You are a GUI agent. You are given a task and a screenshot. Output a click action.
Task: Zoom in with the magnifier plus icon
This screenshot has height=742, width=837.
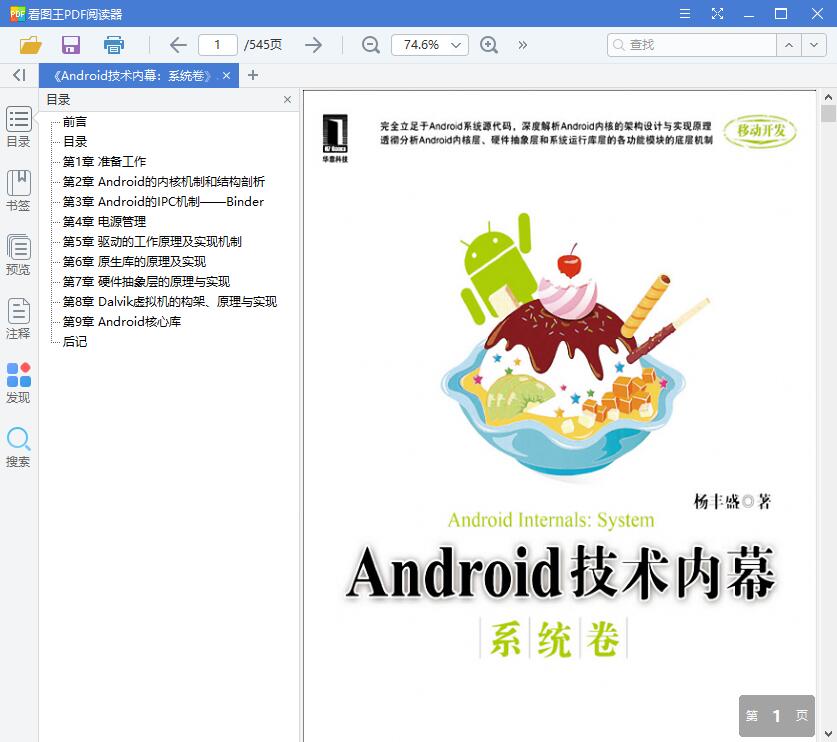click(x=487, y=45)
